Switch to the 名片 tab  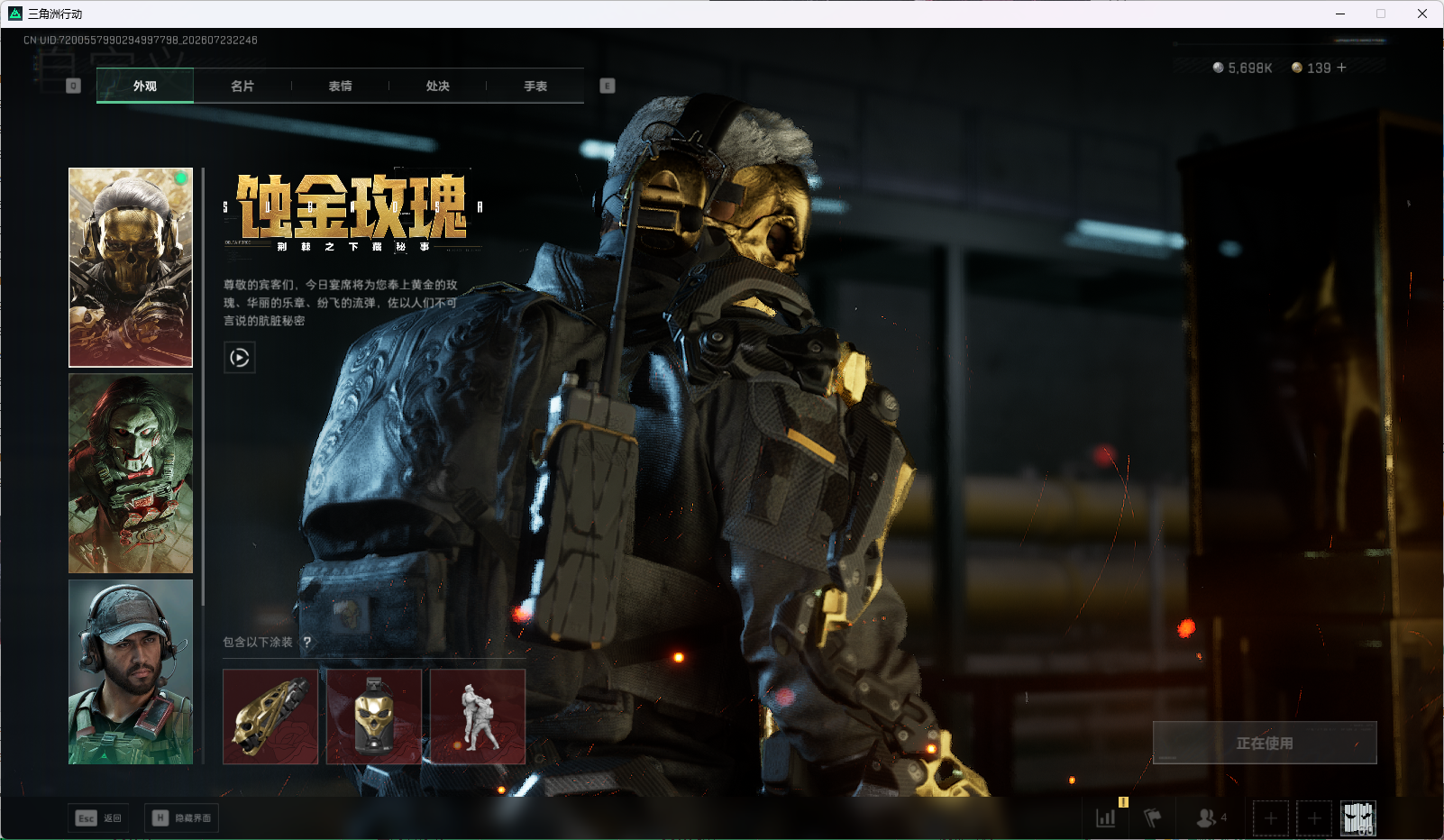pos(242,87)
